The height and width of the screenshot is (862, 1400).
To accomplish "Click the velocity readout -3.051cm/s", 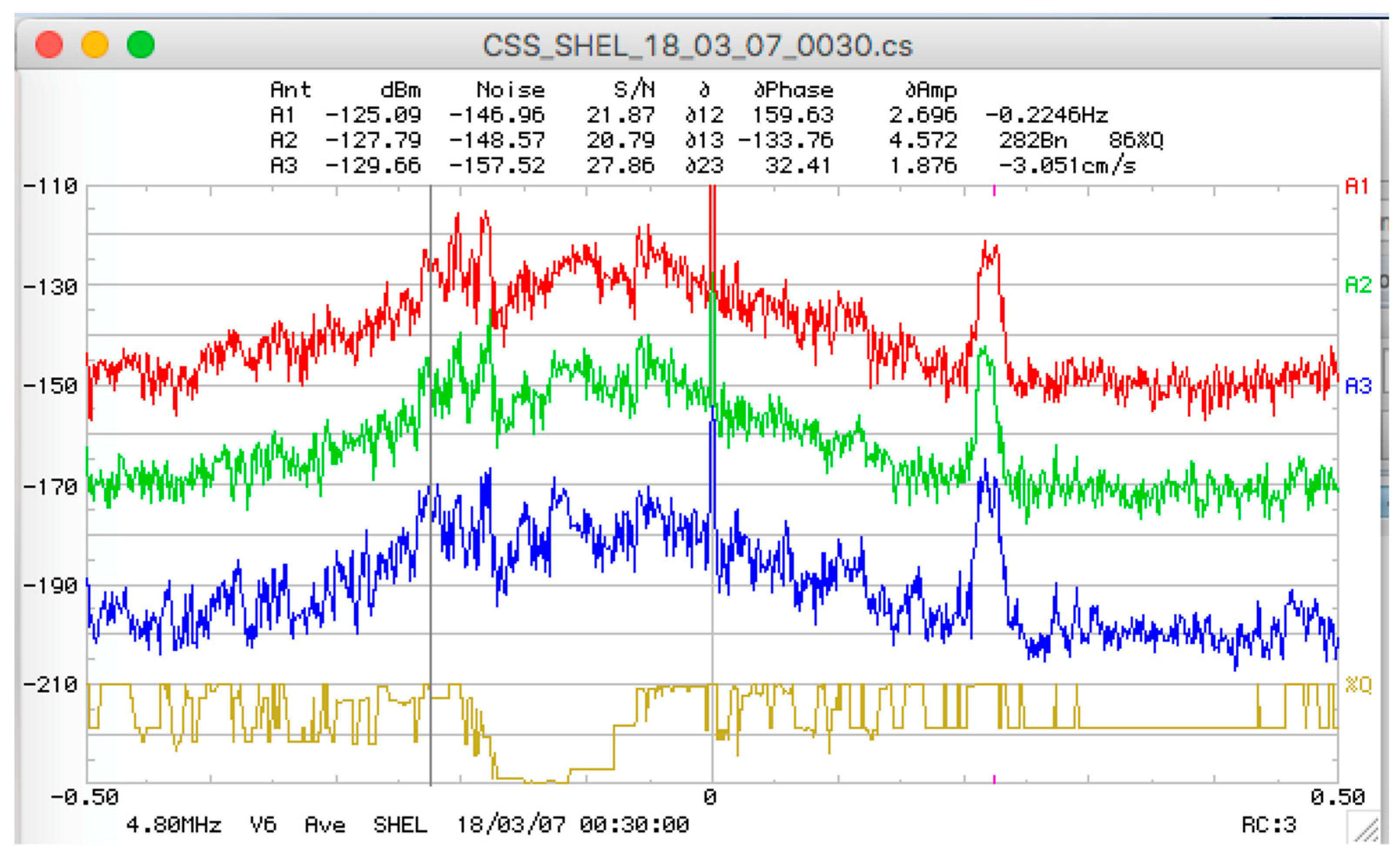I will tap(1068, 166).
